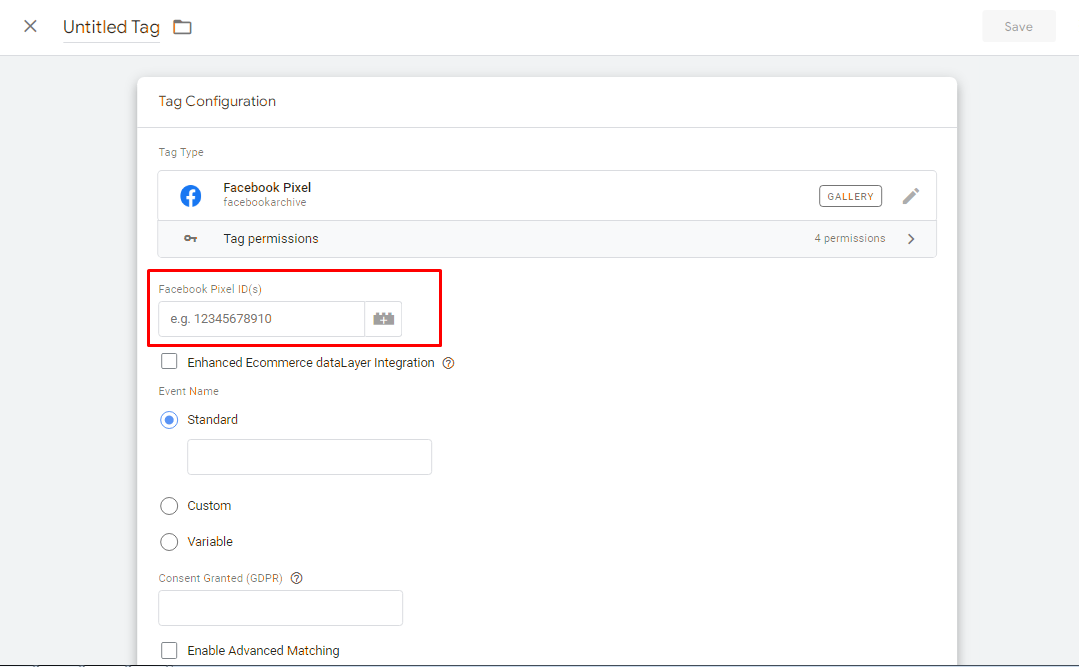
Task: Click the 4 permissions text
Action: point(850,238)
